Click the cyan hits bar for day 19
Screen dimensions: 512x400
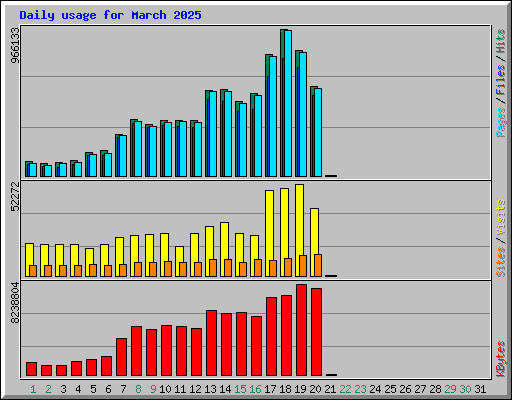pos(303,114)
